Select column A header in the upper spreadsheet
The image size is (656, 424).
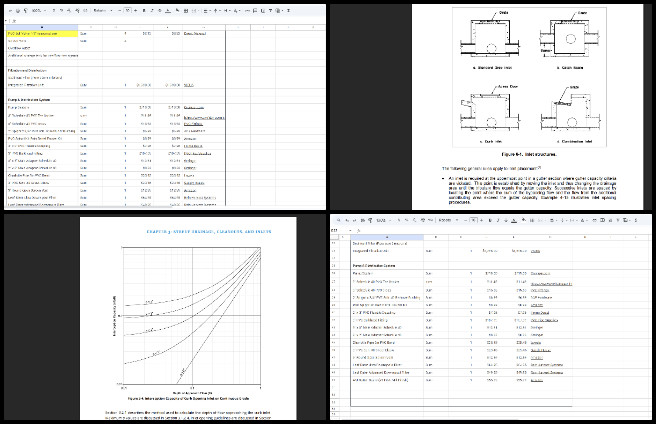pyautogui.click(x=41, y=27)
